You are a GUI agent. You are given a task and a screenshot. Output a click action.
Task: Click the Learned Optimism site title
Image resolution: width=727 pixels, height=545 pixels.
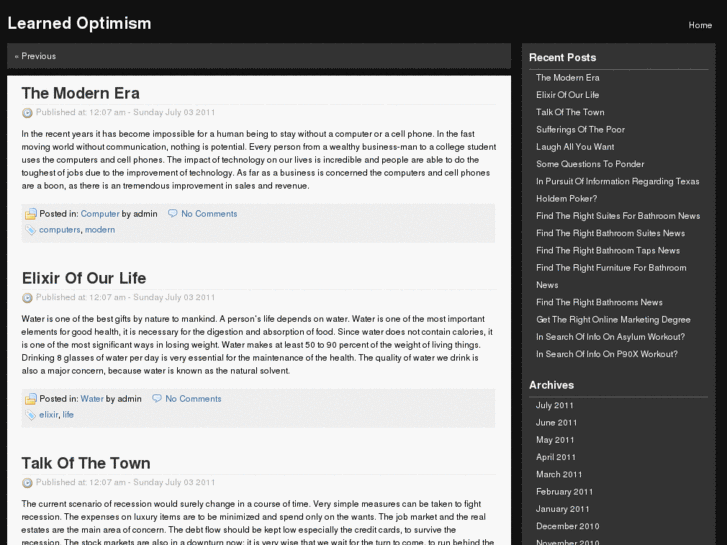coord(79,23)
